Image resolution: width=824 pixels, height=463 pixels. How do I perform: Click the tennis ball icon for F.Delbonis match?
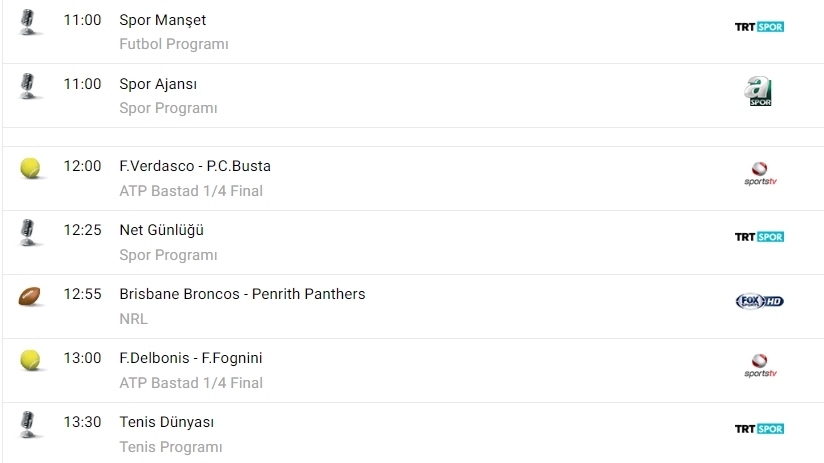(x=30, y=360)
